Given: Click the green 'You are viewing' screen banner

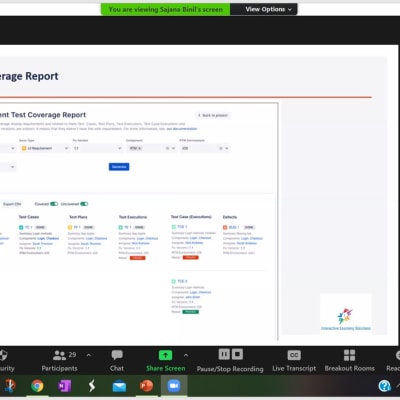Looking at the screenshot, I should [166, 9].
